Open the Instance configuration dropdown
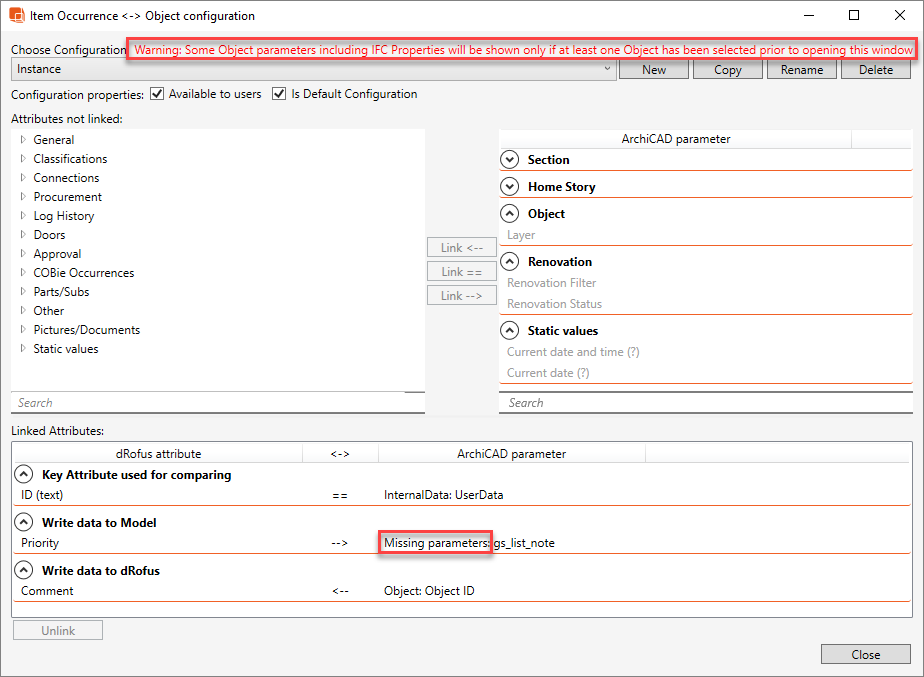The height and width of the screenshot is (677, 924). coord(313,69)
